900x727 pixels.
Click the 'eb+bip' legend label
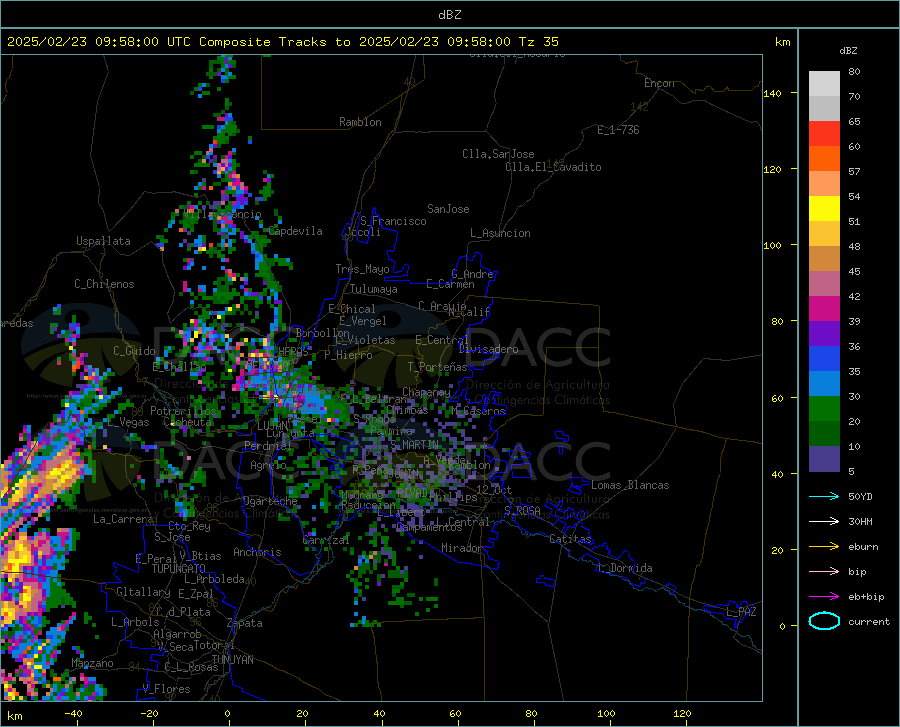(x=866, y=597)
